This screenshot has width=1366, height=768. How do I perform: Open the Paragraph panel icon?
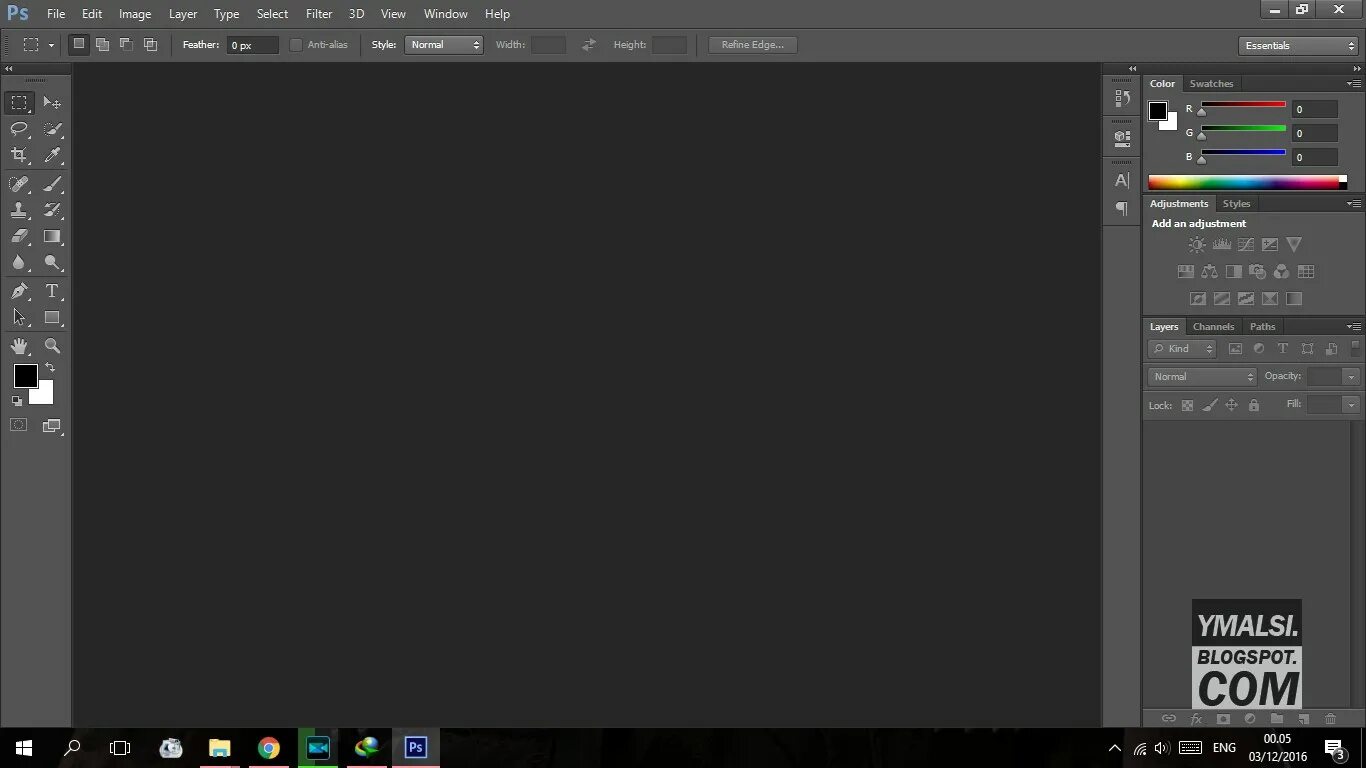1122,208
